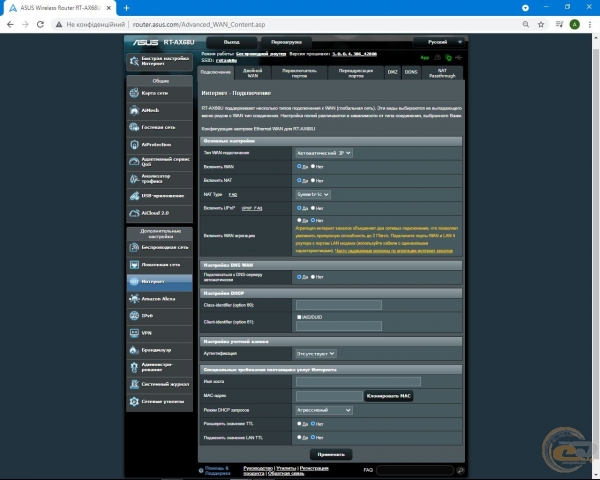Open Быстрая настройка Интернет quick setup

tap(160, 61)
